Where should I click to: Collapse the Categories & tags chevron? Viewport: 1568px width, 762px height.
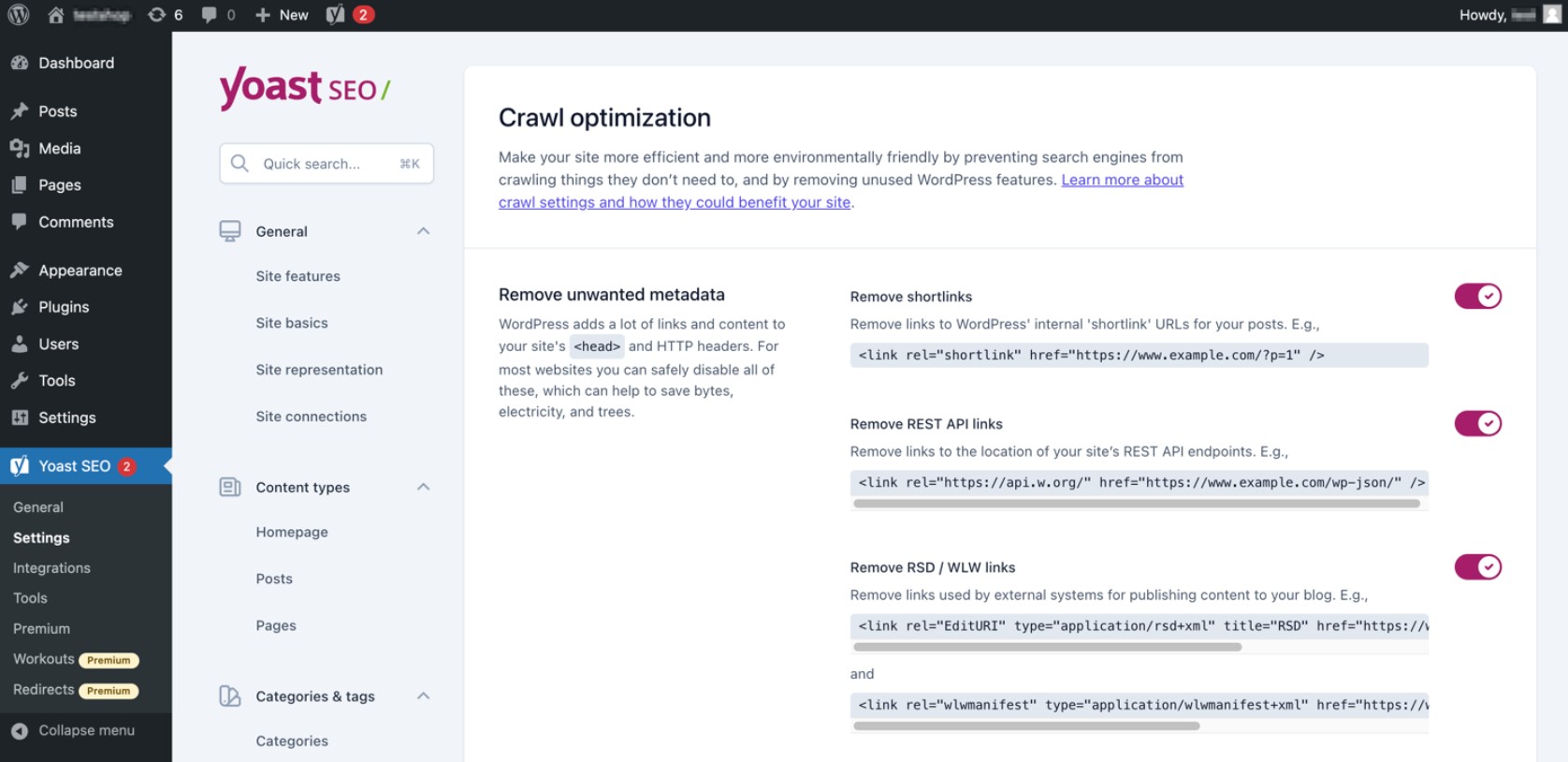point(424,696)
